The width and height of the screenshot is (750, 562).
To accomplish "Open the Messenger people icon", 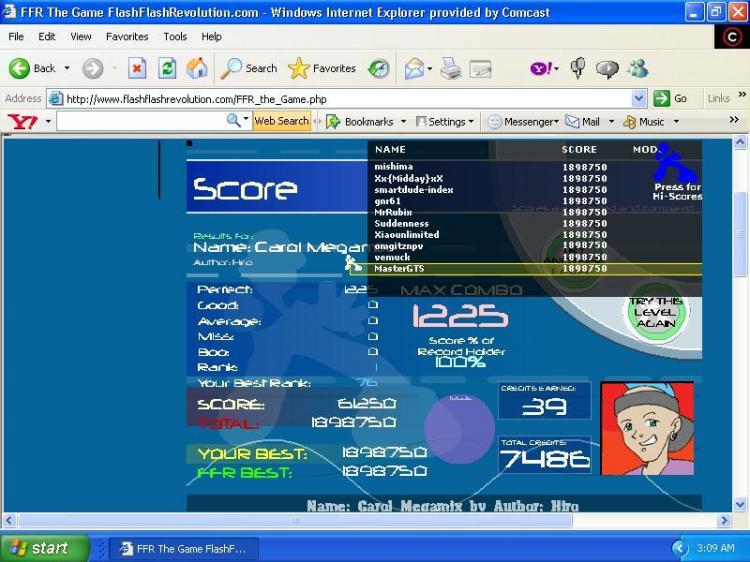I will click(638, 68).
